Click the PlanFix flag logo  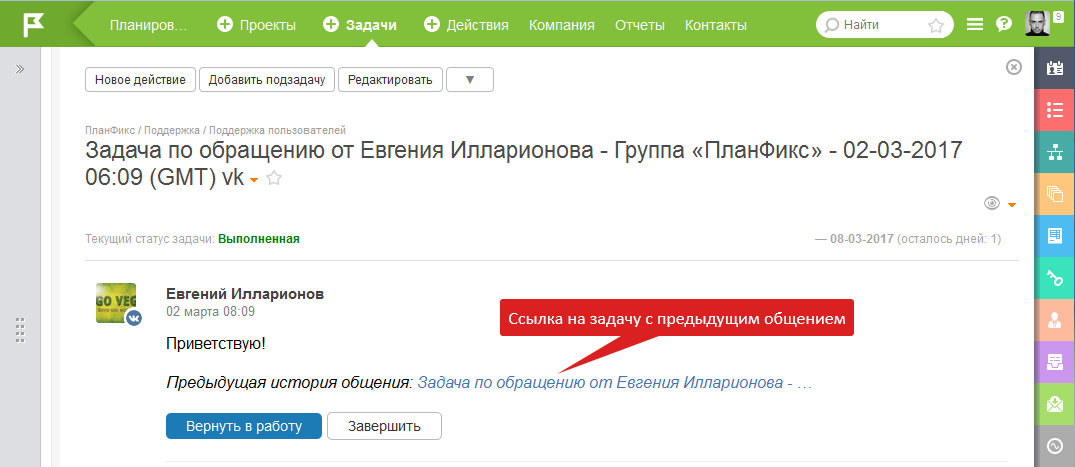tap(33, 25)
